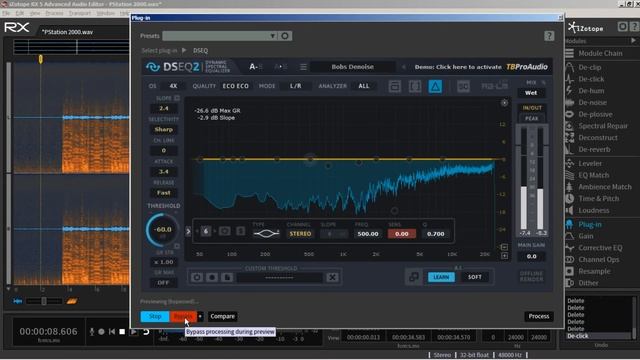Toggle the LEARN button in DSEQ2
640x360 pixels.
(x=441, y=277)
